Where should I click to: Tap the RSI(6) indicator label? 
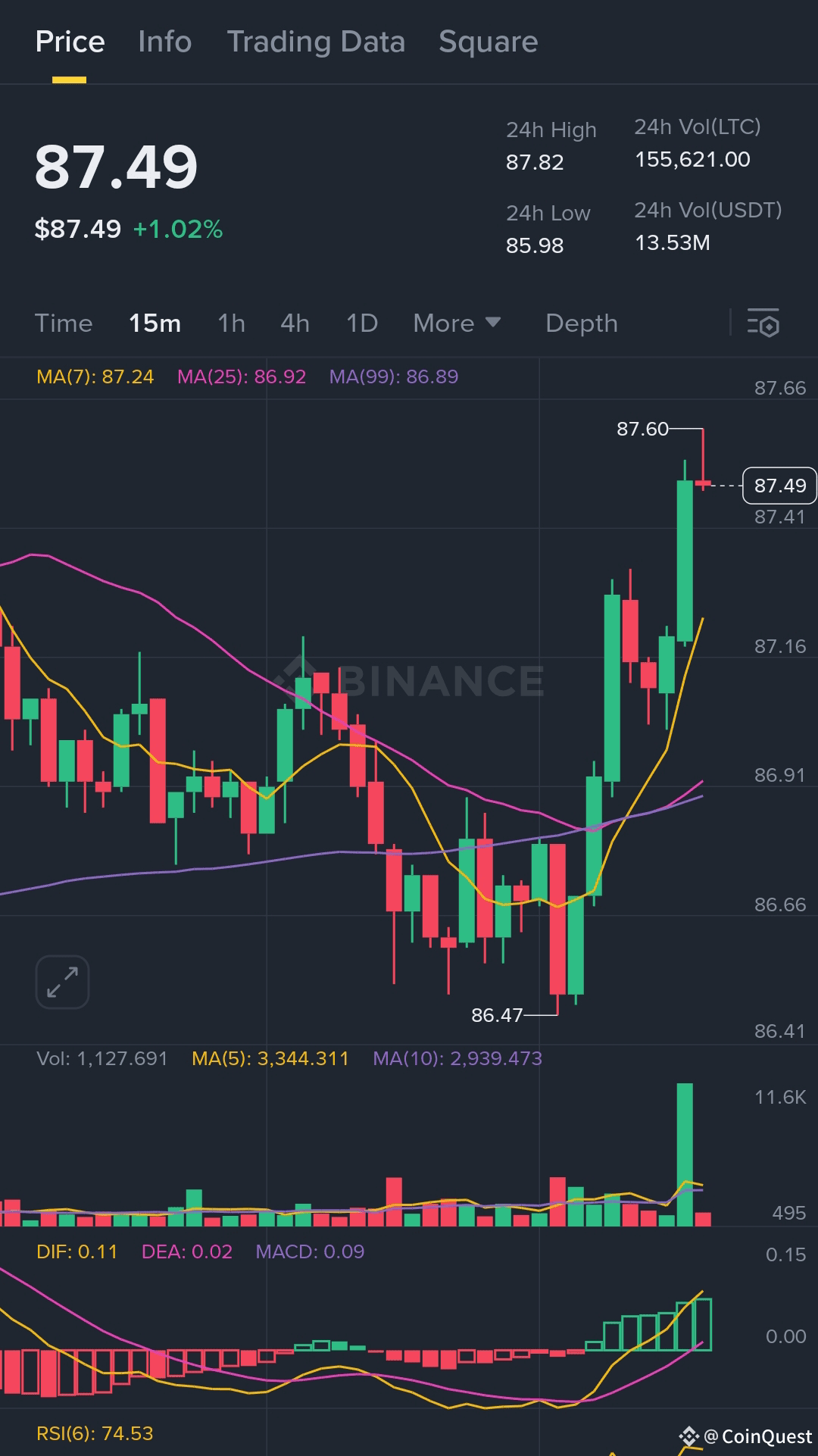point(95,1433)
